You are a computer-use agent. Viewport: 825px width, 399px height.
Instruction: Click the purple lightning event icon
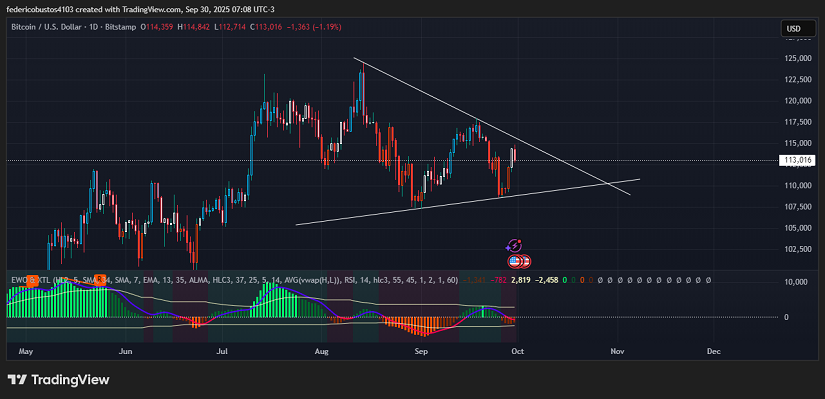(514, 246)
